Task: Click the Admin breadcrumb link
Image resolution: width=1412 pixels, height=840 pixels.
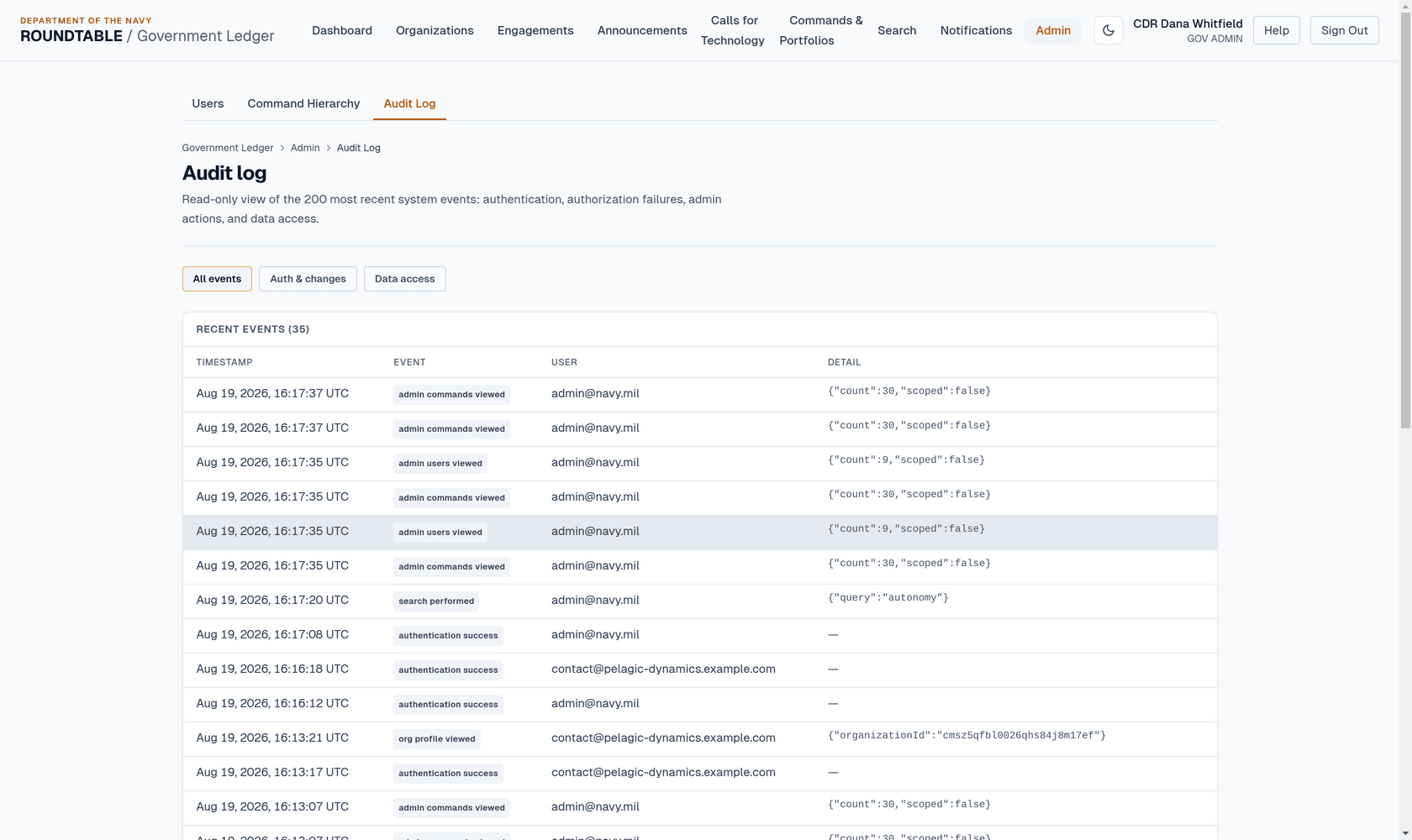Action: [x=305, y=148]
